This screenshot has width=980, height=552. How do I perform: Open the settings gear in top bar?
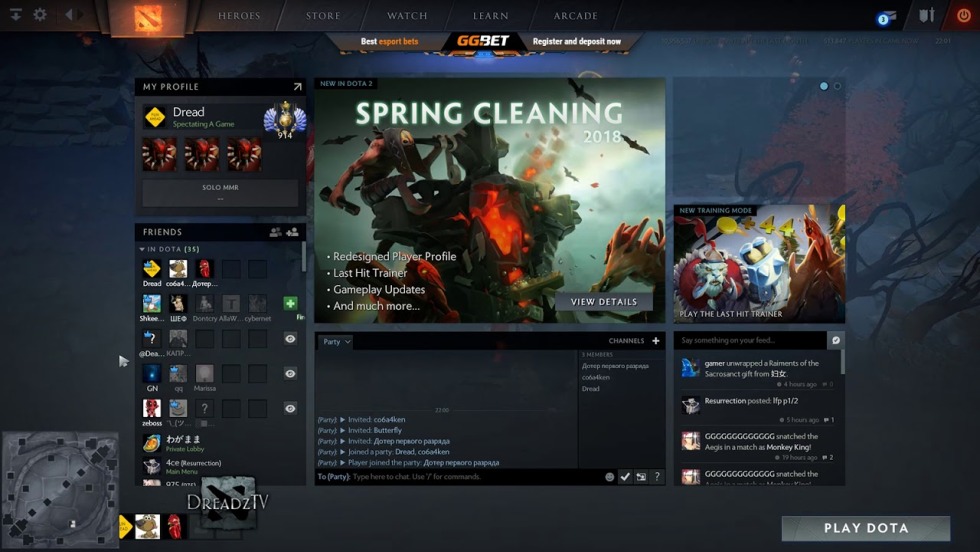point(40,15)
